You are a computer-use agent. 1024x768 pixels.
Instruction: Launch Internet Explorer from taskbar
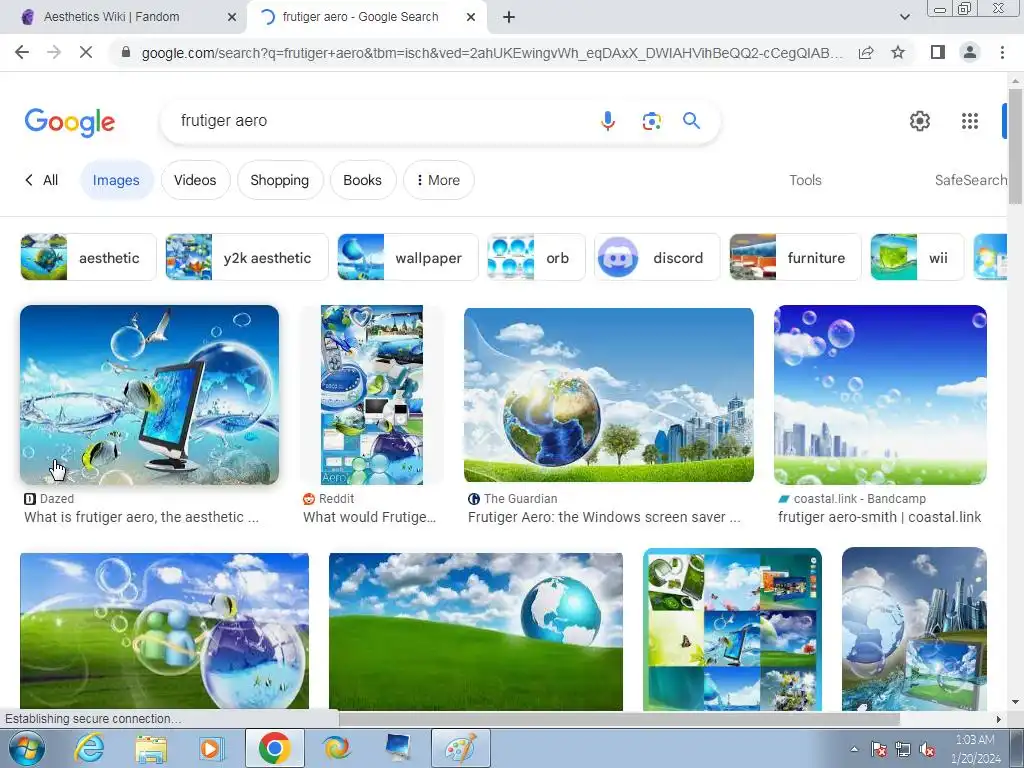coord(89,748)
